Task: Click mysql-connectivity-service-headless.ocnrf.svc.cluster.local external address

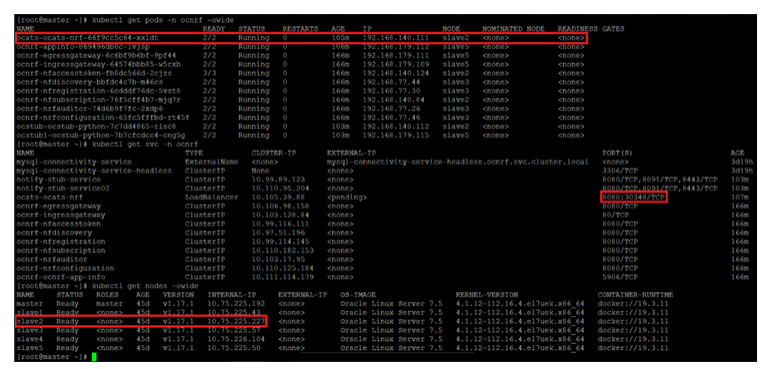Action: pyautogui.click(x=458, y=162)
